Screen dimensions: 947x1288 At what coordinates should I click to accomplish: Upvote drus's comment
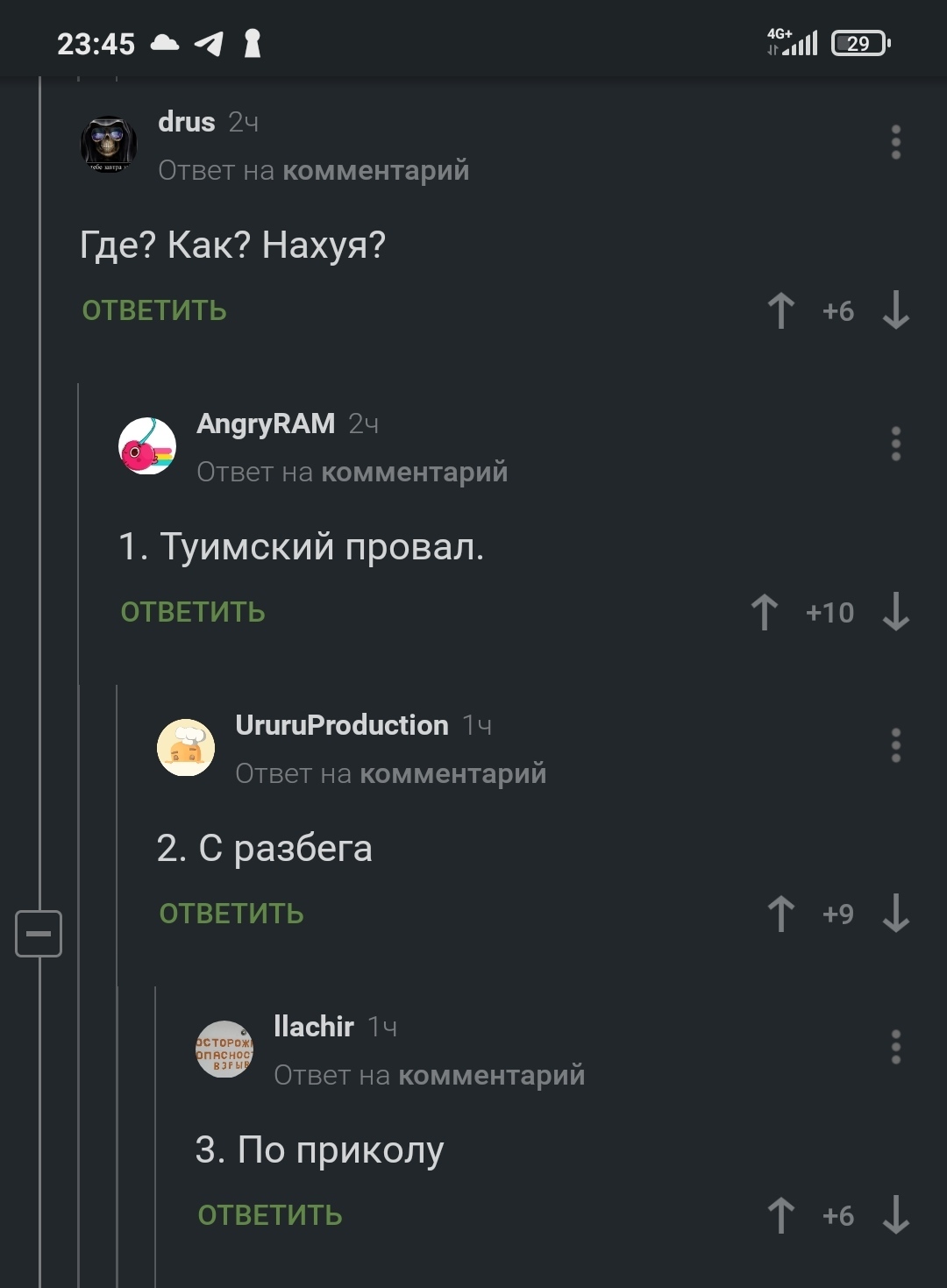pyautogui.click(x=780, y=310)
